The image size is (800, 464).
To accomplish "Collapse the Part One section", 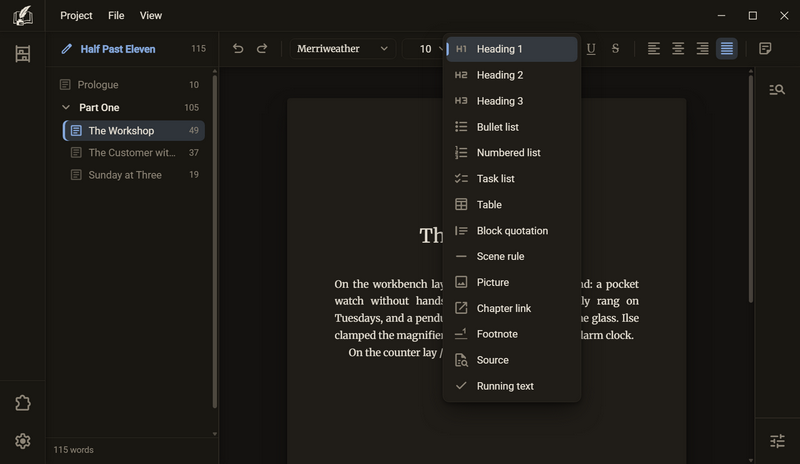I will (66, 107).
